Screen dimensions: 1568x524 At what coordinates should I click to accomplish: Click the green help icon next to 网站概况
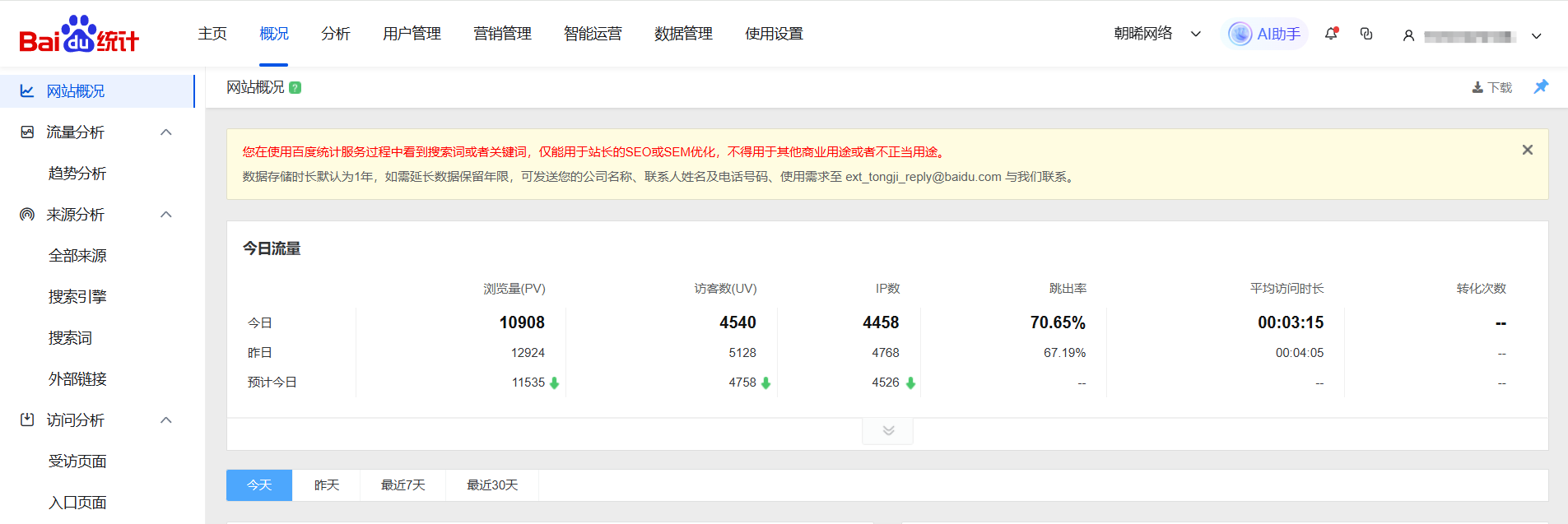tap(295, 88)
